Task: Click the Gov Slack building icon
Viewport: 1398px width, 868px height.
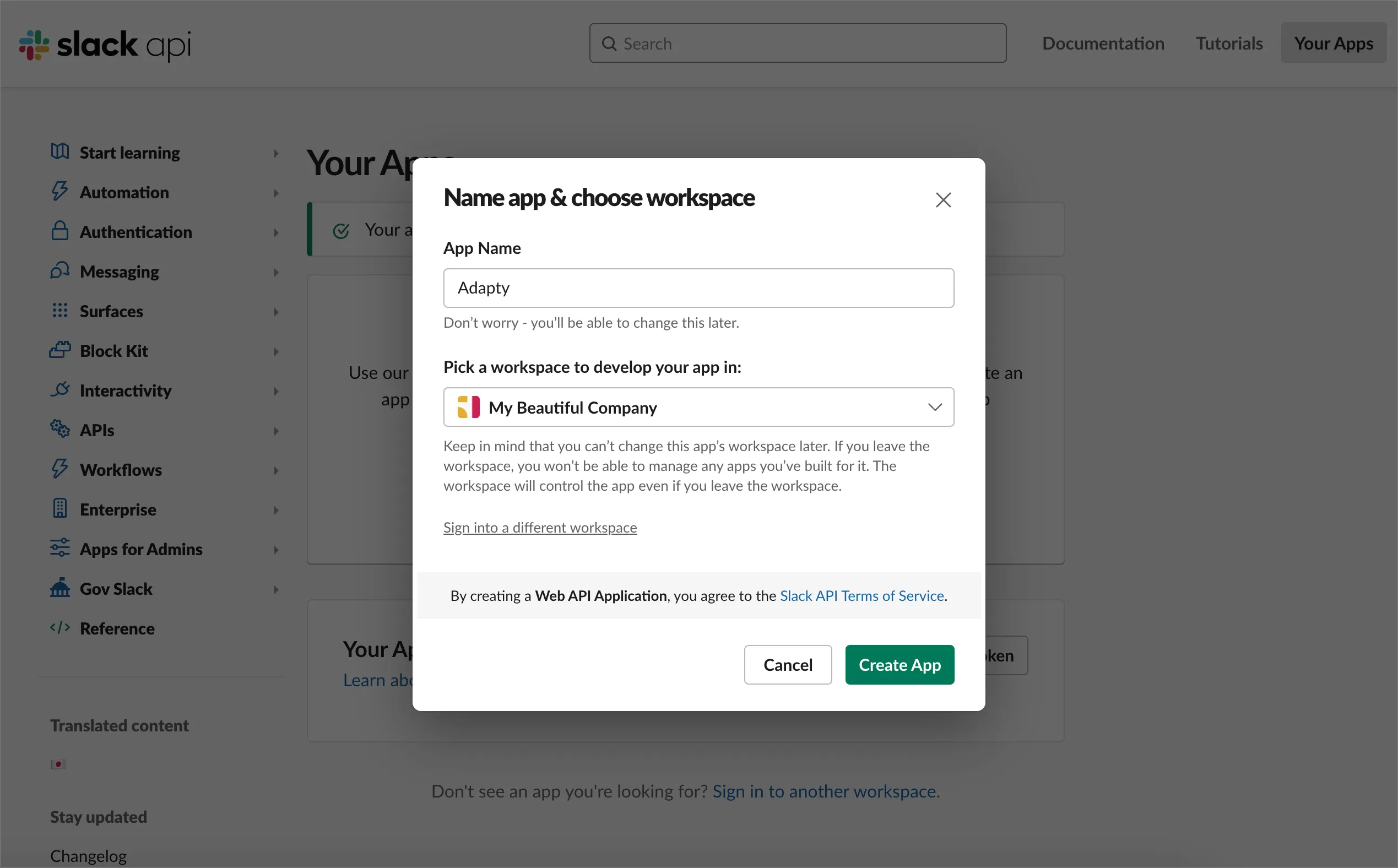Action: pyautogui.click(x=59, y=588)
